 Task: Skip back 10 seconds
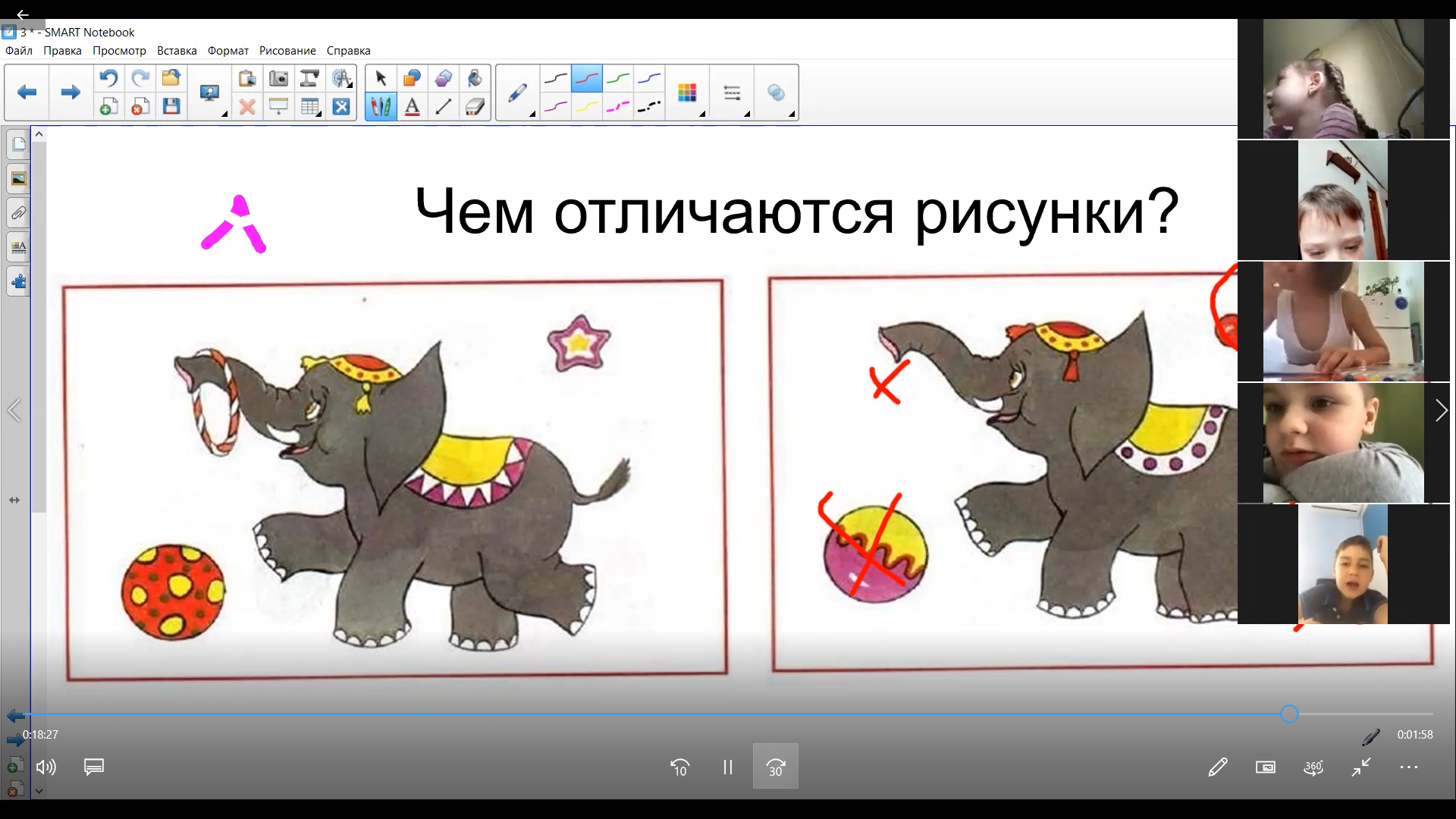(679, 767)
